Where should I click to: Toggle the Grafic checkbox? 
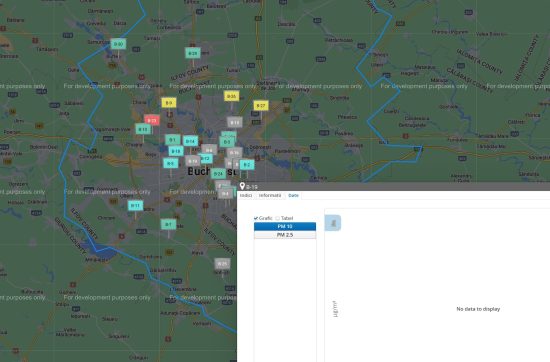click(x=256, y=218)
